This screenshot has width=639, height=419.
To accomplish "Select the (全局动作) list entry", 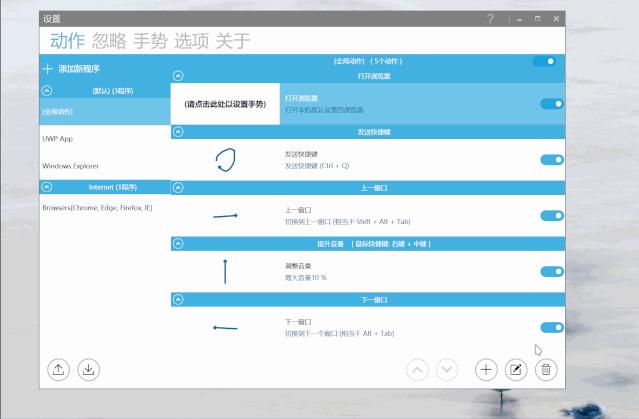I will tap(105, 111).
